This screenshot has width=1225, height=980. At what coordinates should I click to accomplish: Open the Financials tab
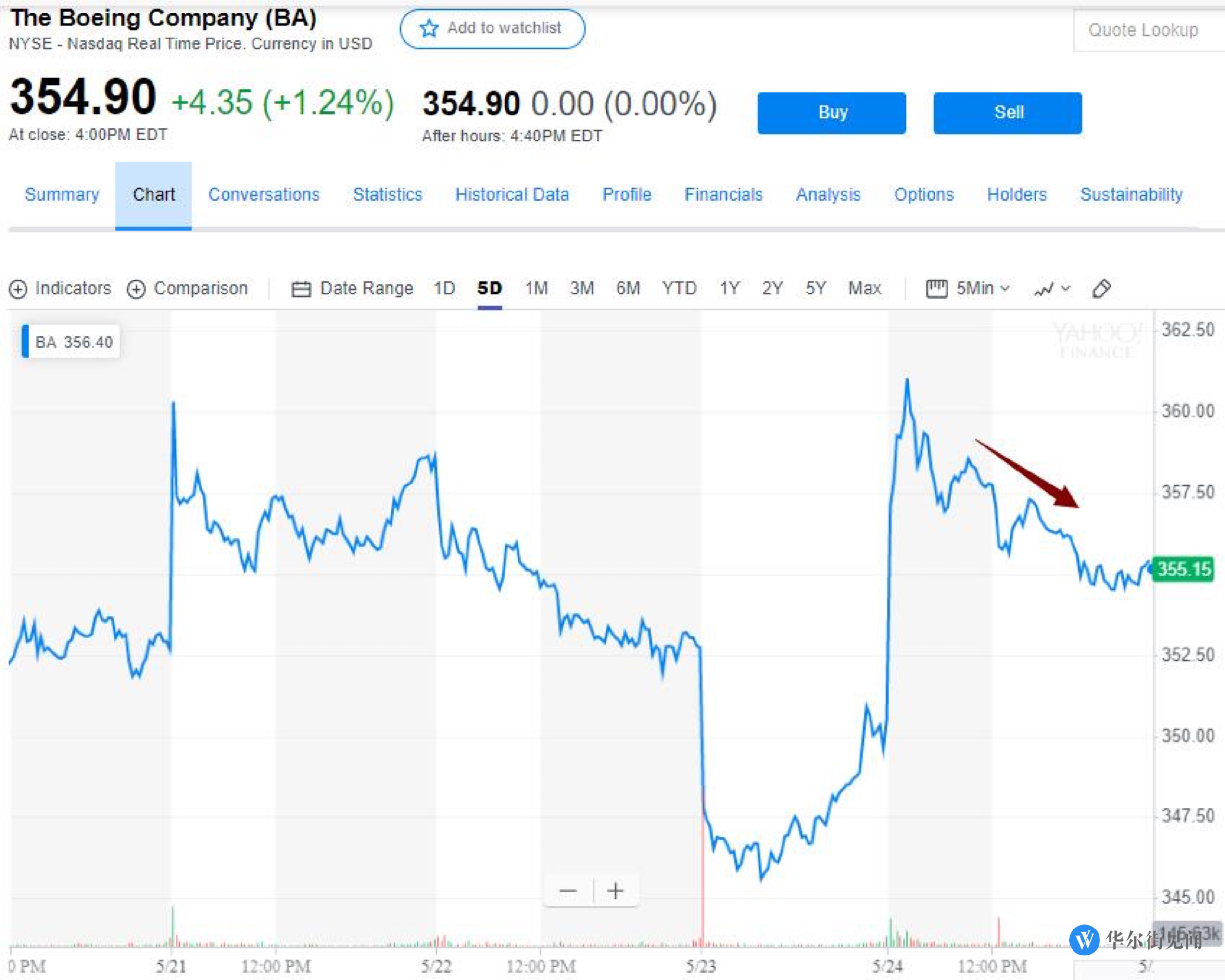tap(723, 194)
